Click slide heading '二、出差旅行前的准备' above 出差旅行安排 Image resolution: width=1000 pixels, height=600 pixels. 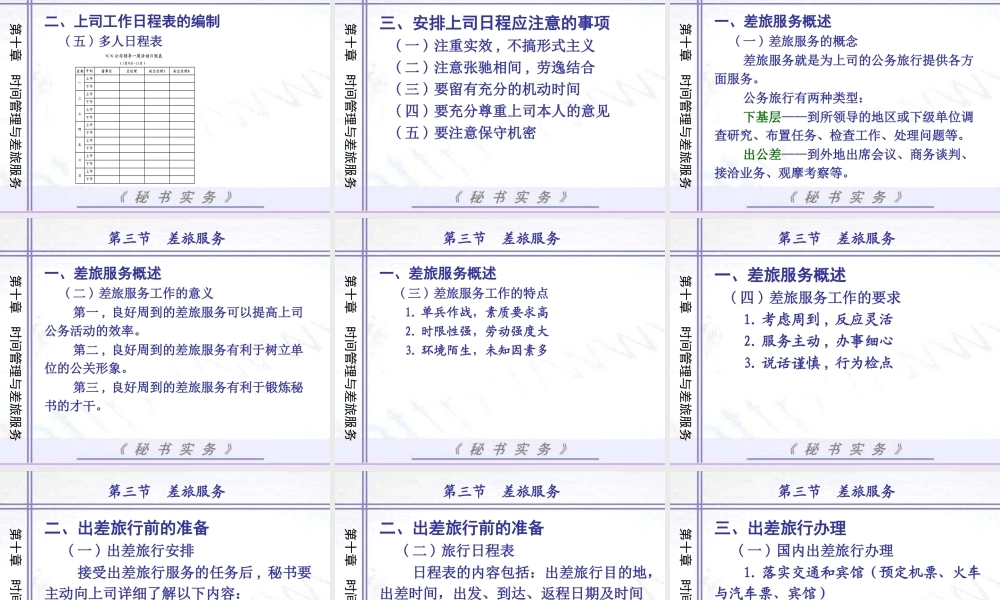127,528
